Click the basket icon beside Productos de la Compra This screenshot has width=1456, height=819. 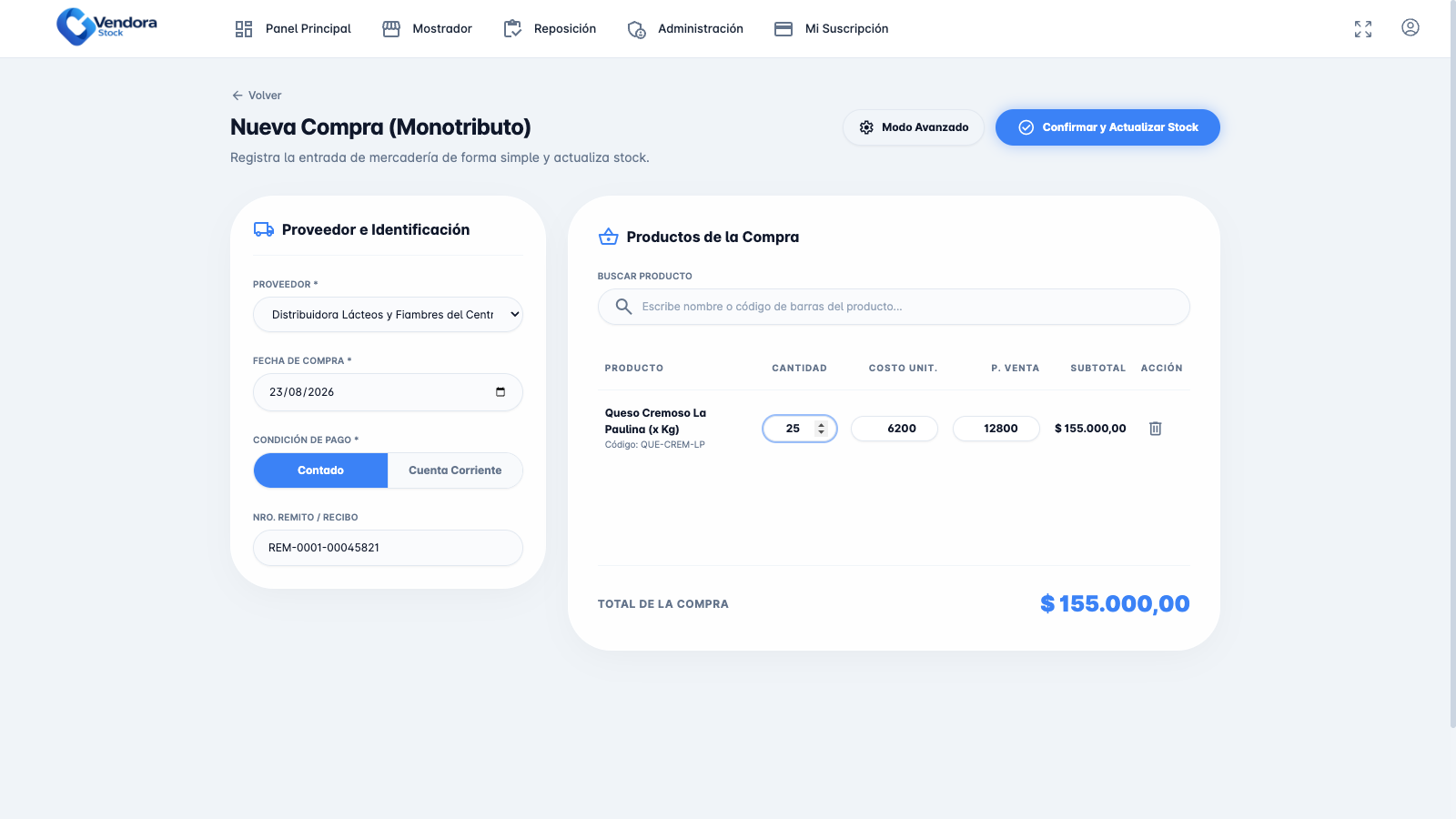[x=609, y=237]
